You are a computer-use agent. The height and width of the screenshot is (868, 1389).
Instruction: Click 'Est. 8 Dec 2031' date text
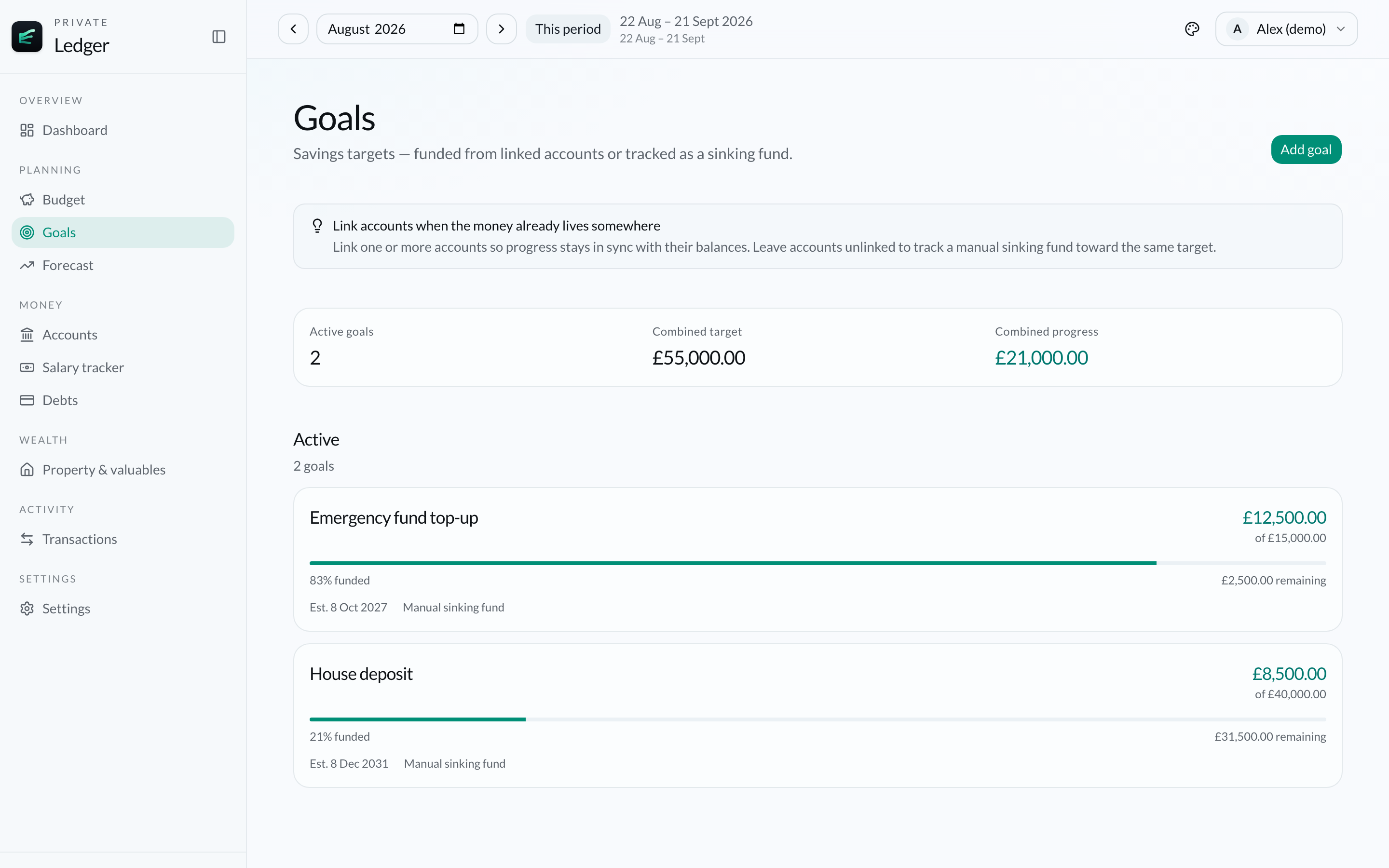click(349, 763)
